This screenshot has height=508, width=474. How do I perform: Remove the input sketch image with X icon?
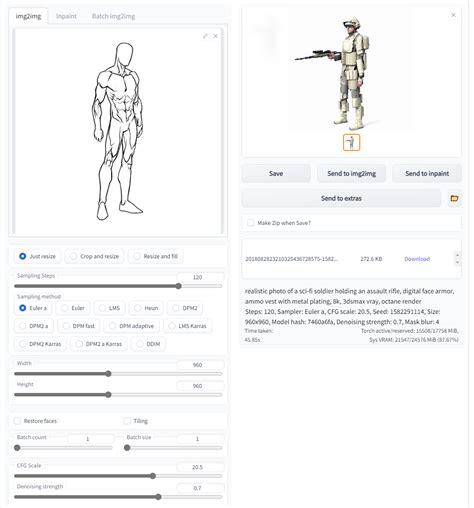(216, 36)
